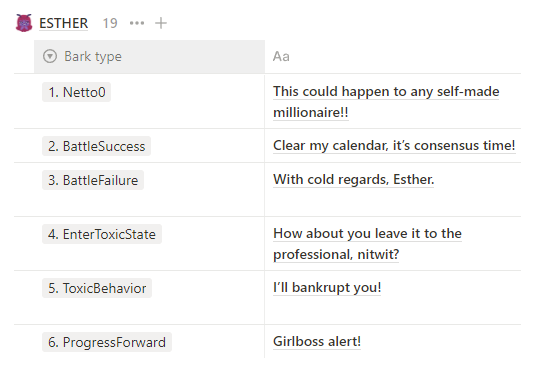
Task: Select the 4. EnterToxicState tag
Action: [x=102, y=234]
